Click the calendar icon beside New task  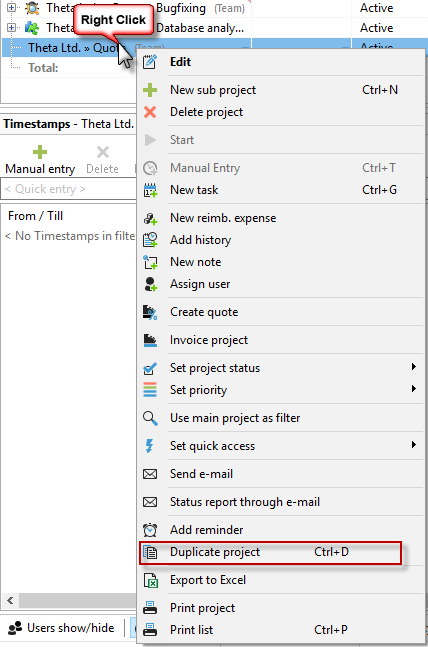pos(150,190)
